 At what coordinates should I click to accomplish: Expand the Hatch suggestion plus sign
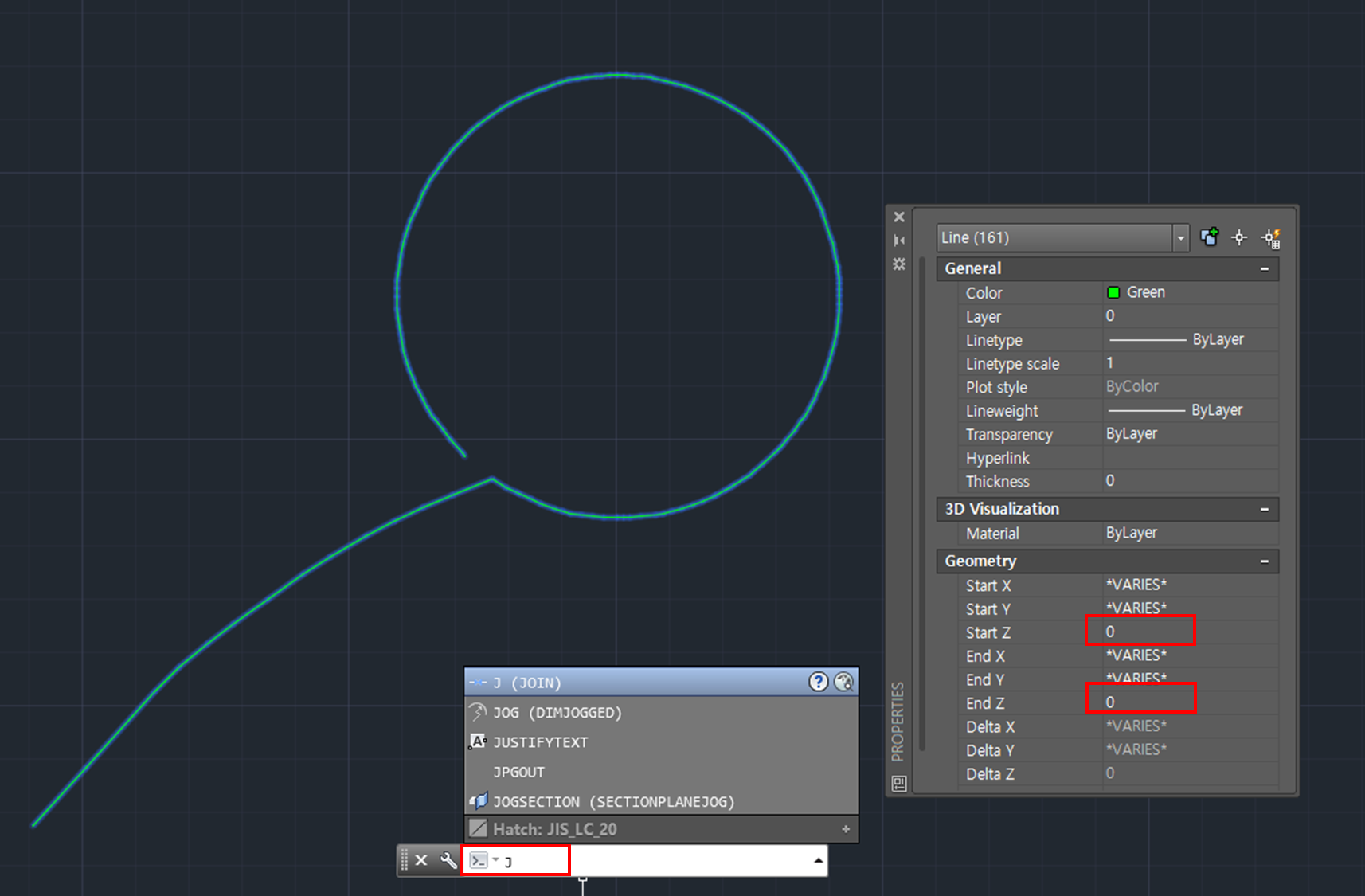point(845,829)
